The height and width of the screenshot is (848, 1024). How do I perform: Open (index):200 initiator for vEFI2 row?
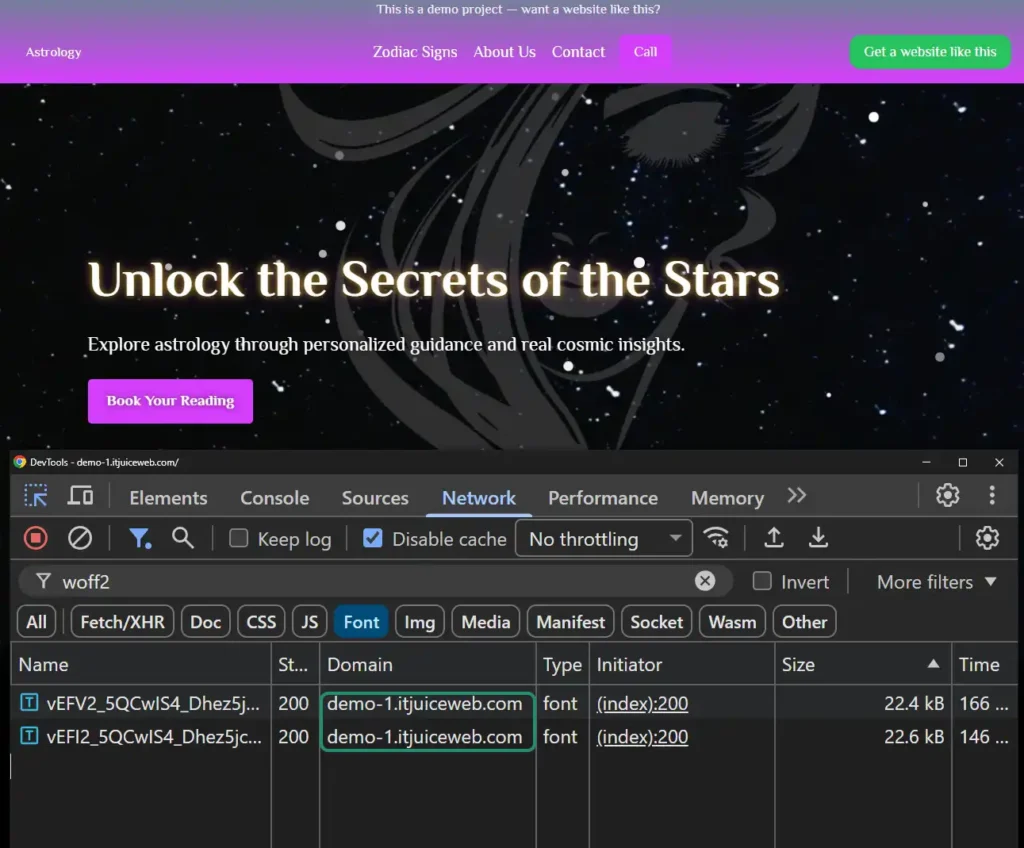pos(642,736)
